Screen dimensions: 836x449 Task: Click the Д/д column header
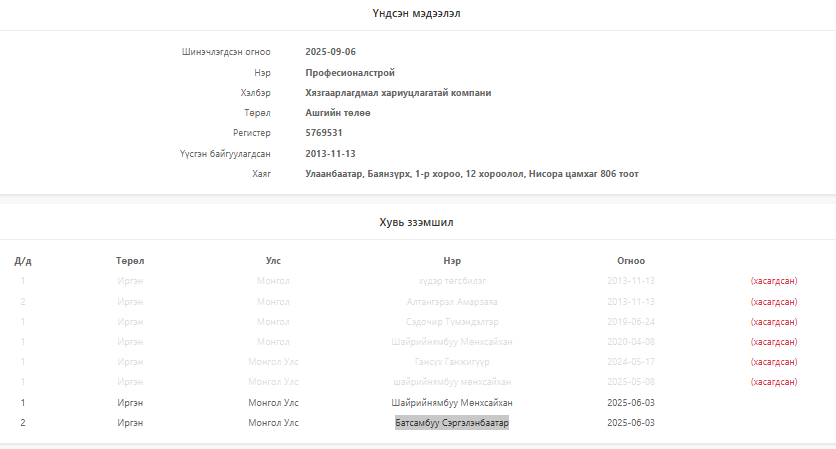pos(23,260)
